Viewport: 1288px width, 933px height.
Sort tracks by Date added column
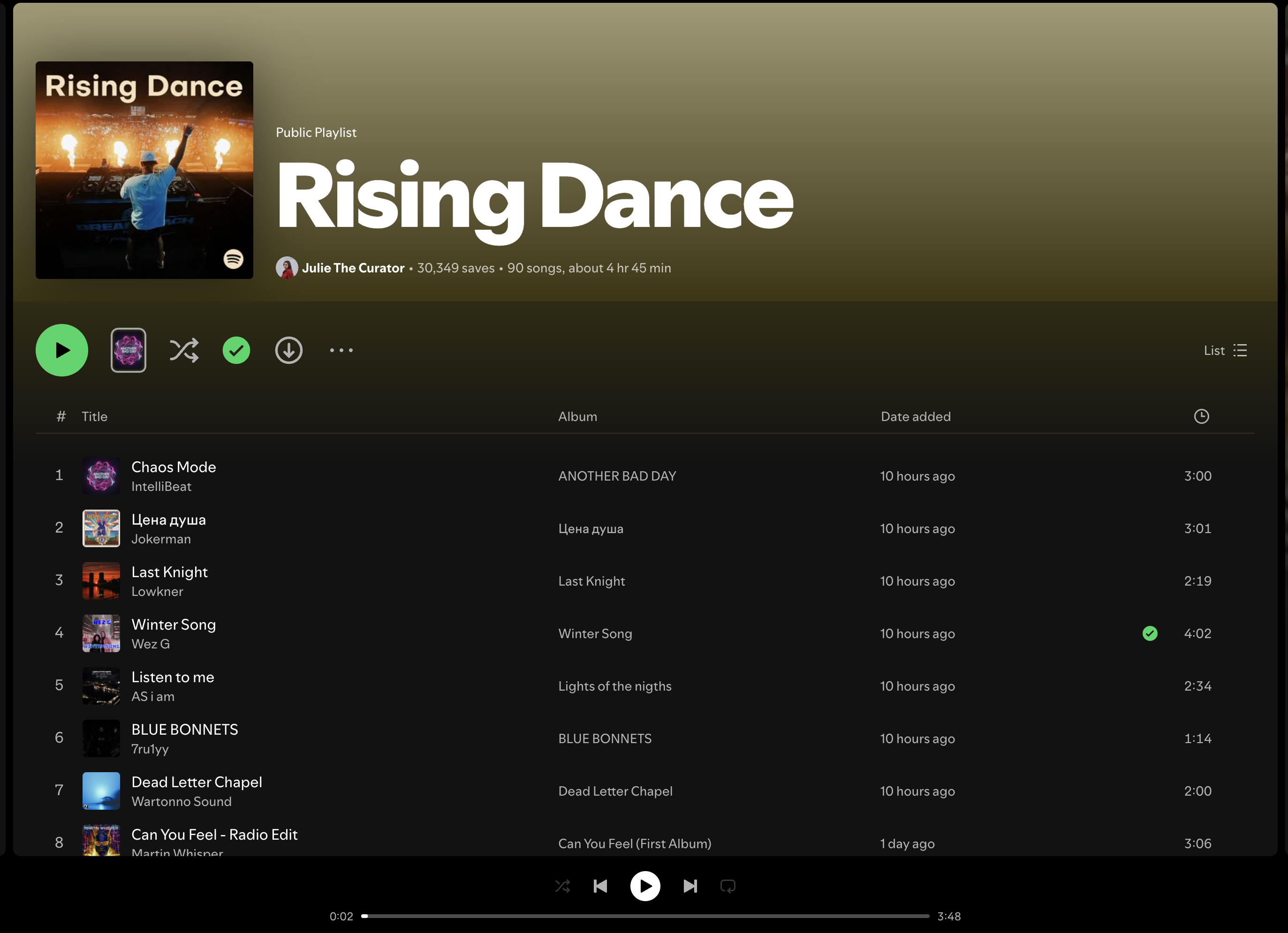(x=916, y=416)
